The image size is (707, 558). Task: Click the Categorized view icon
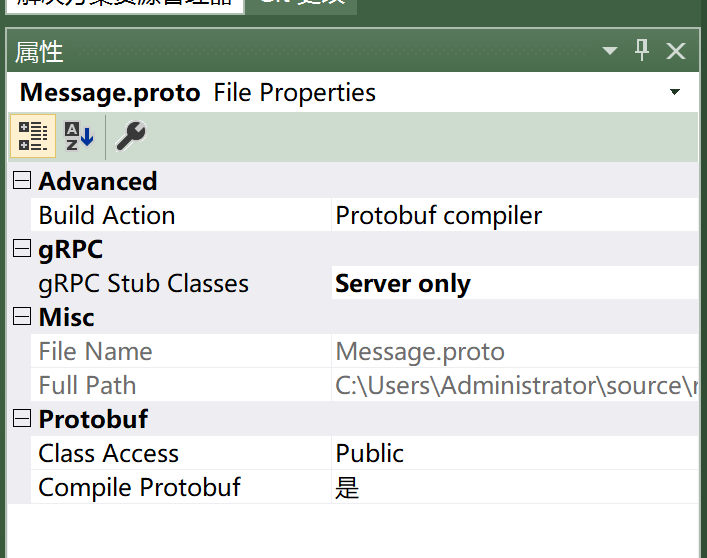coord(33,137)
